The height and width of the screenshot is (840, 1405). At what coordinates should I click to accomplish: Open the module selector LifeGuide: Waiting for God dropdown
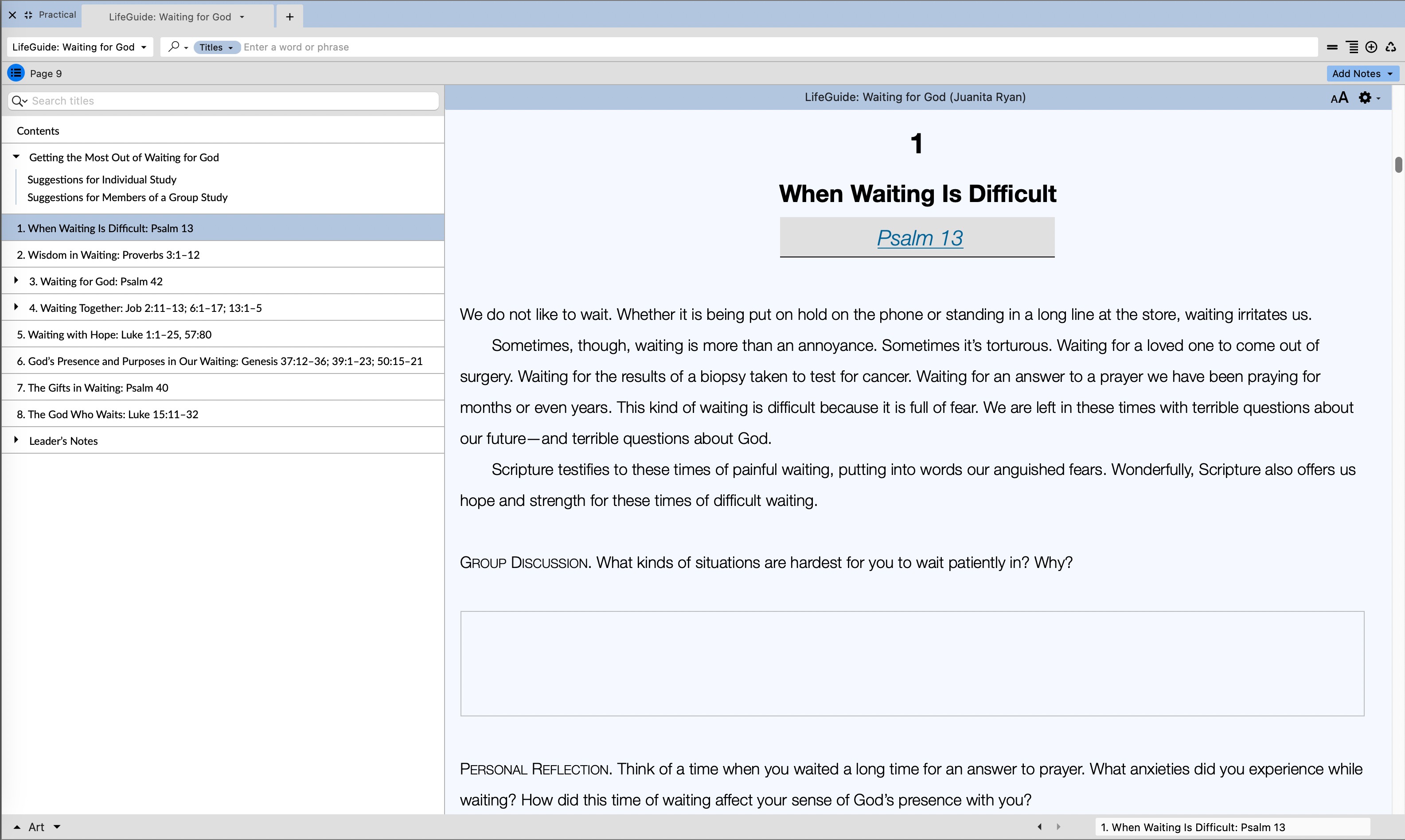coord(79,47)
